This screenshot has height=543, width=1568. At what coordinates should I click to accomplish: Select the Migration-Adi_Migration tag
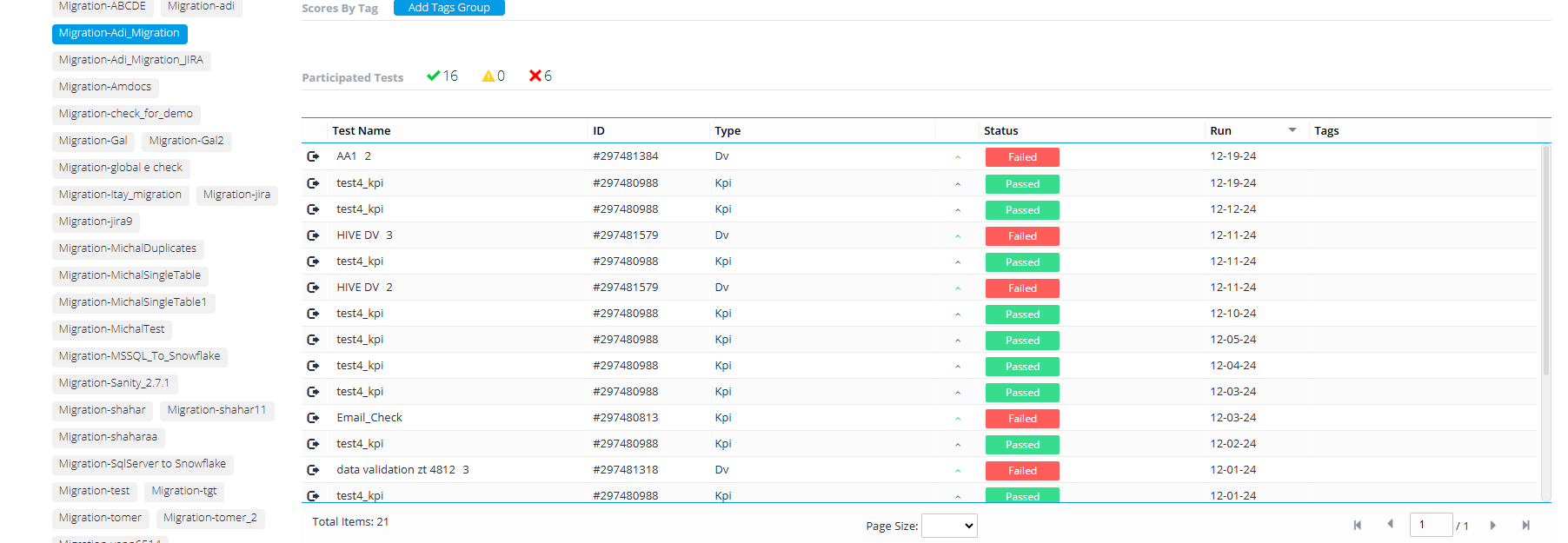(119, 33)
